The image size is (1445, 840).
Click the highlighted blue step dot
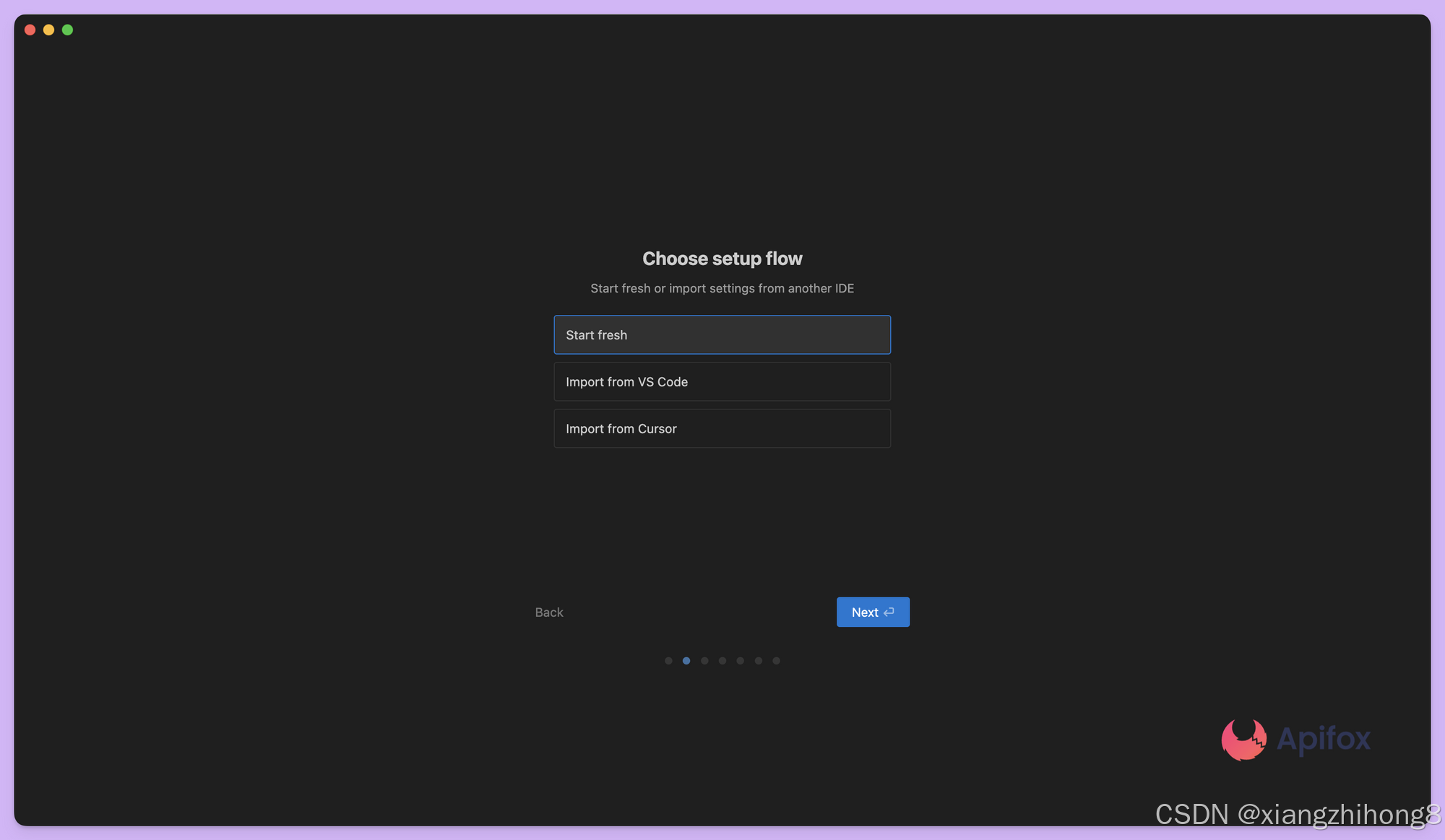(x=686, y=660)
